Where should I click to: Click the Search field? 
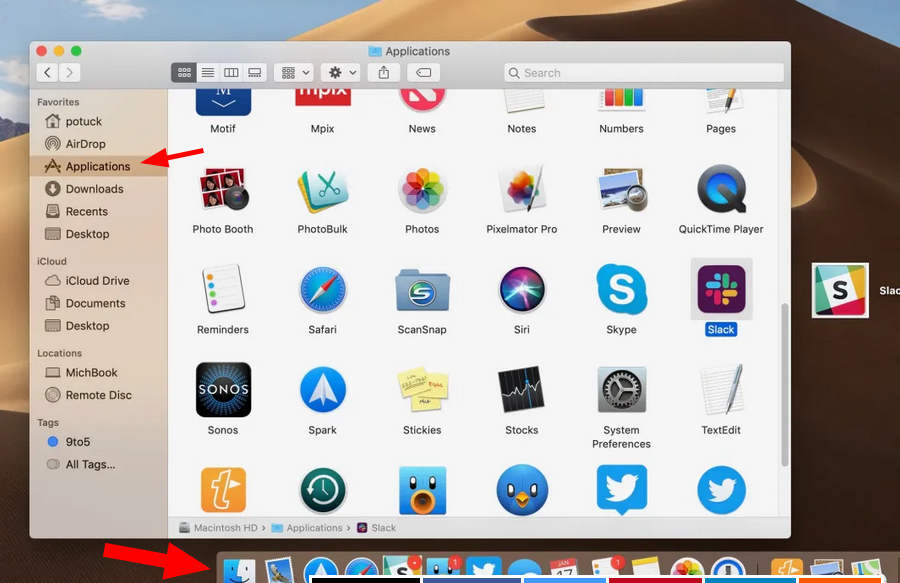coord(643,73)
